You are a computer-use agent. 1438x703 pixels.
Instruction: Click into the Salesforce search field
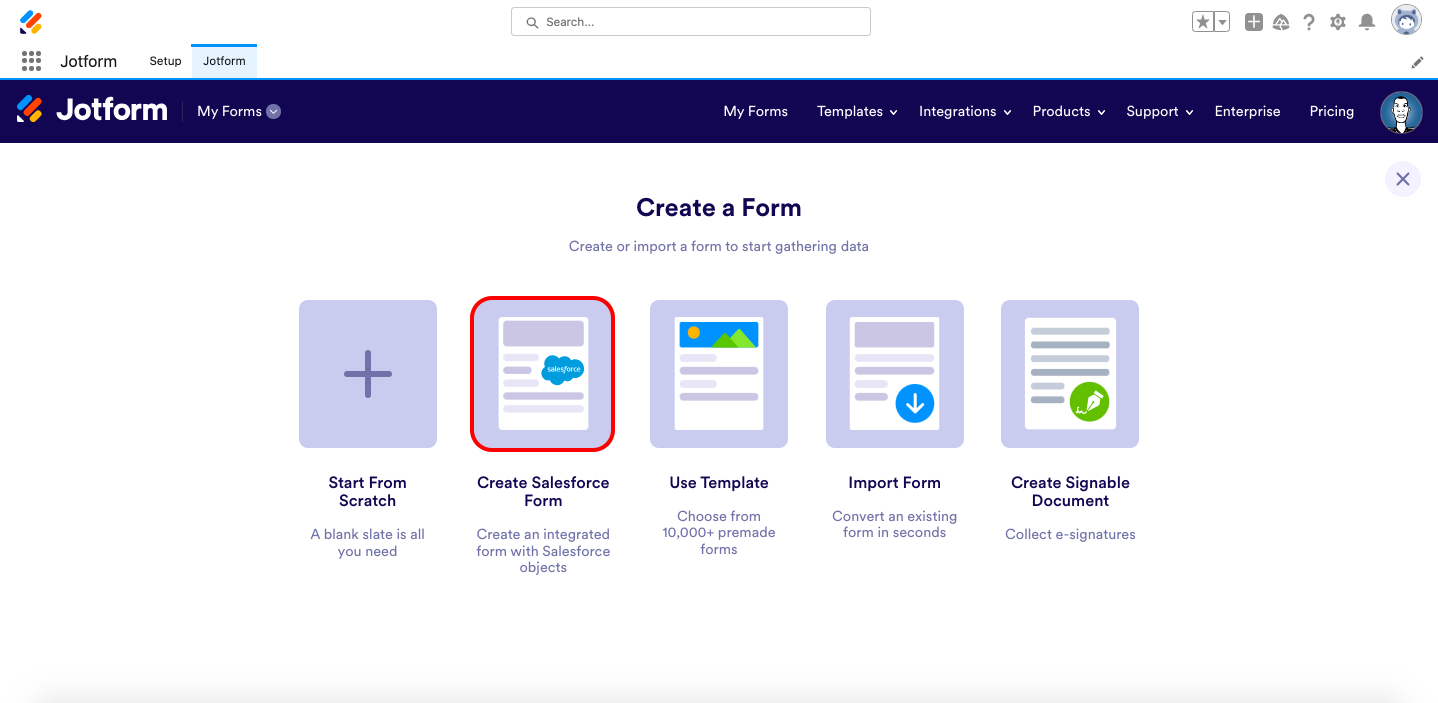(x=691, y=22)
